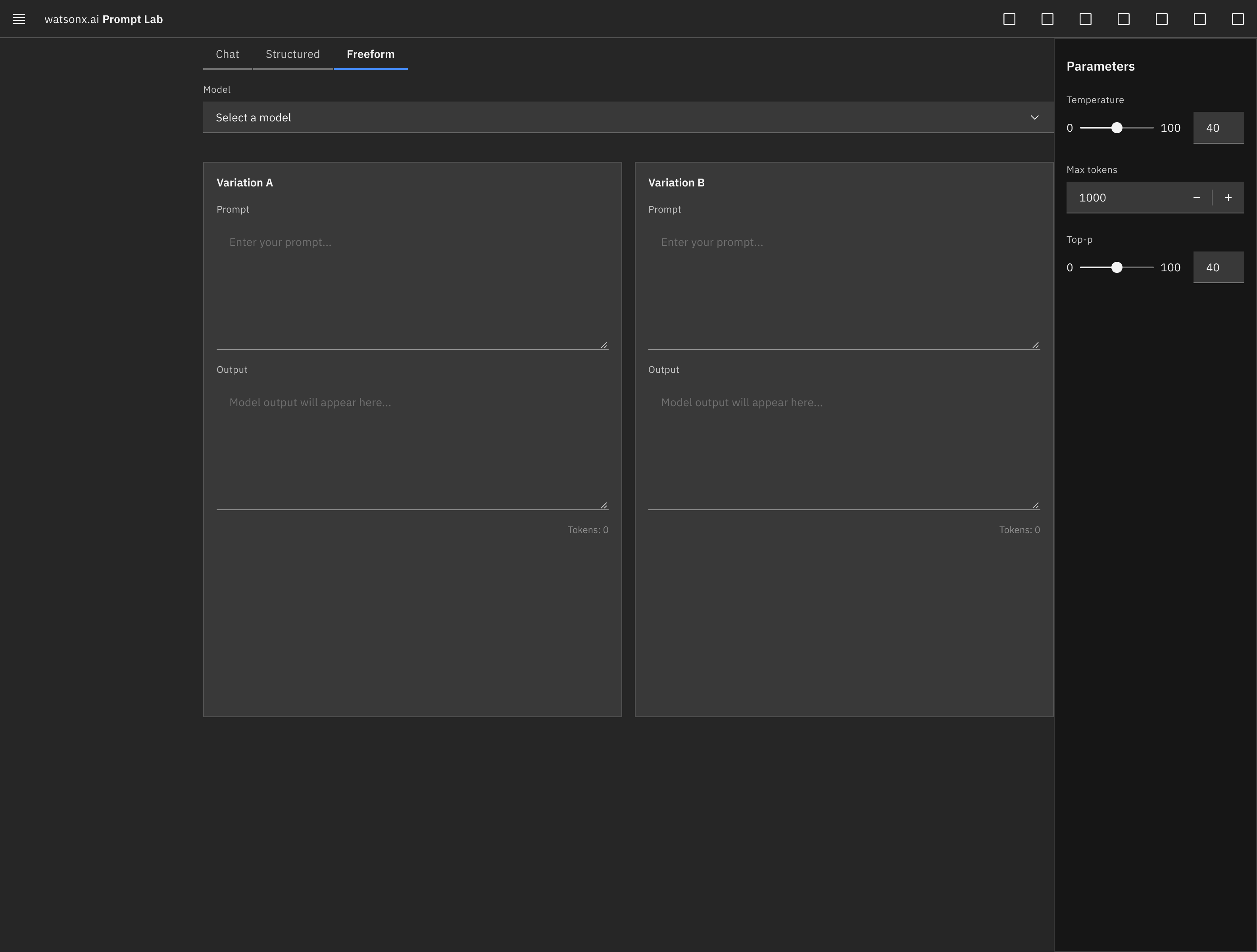Click the Max tokens label
The height and width of the screenshot is (952, 1257).
[1092, 170]
